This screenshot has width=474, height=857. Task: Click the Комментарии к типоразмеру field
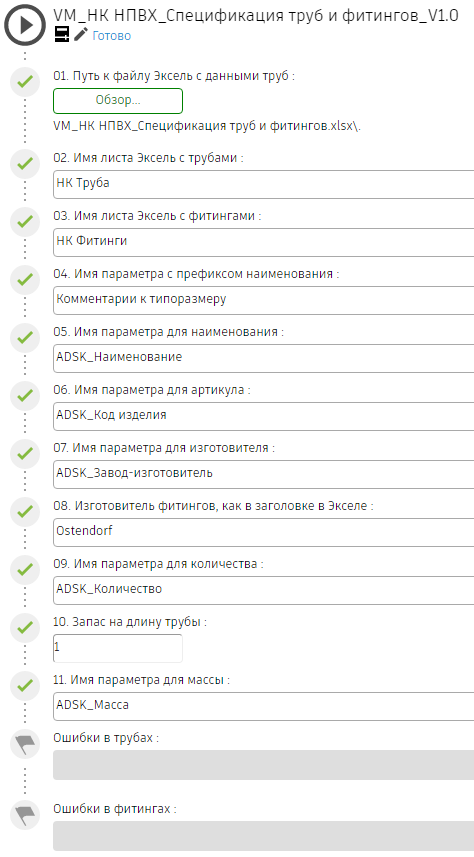(x=264, y=300)
